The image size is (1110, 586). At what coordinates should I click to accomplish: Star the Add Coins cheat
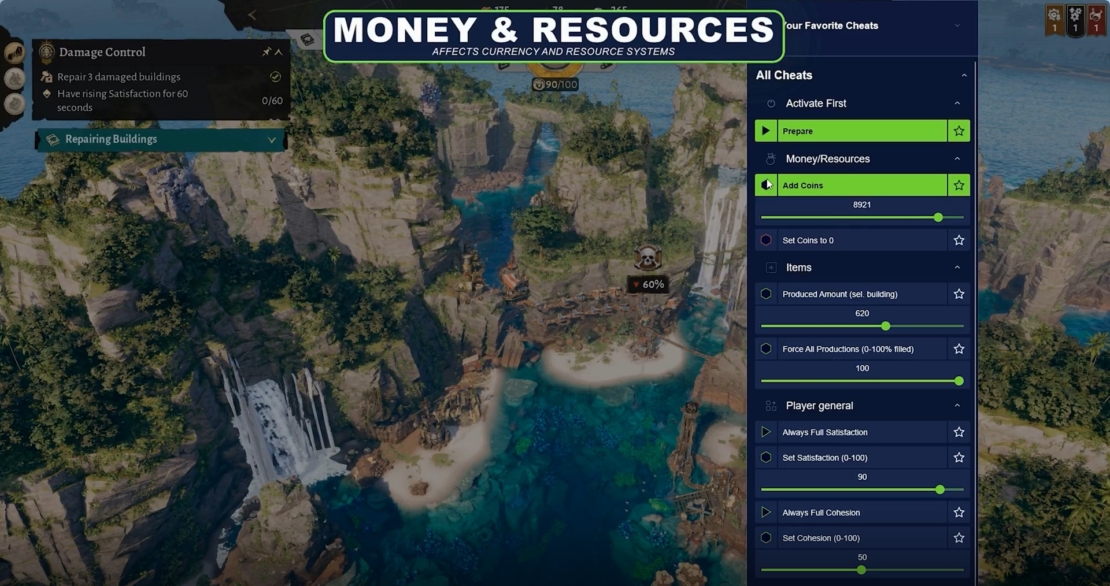click(x=959, y=185)
